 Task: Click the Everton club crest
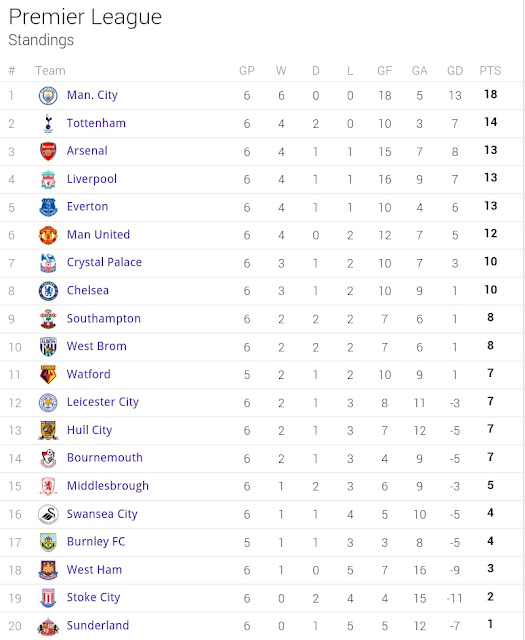48,207
